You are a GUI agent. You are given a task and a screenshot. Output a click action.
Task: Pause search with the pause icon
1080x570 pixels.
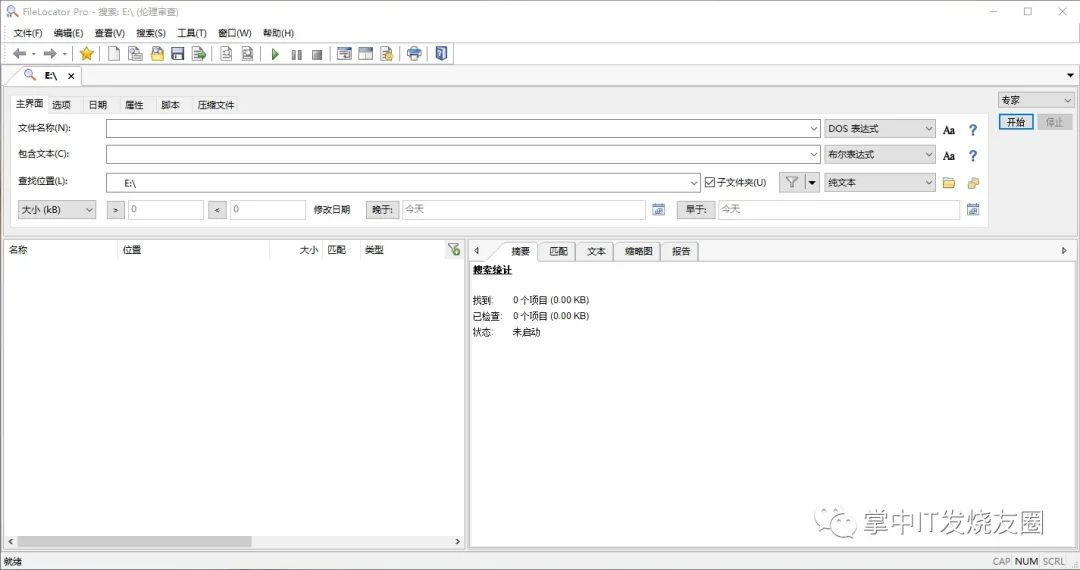297,54
